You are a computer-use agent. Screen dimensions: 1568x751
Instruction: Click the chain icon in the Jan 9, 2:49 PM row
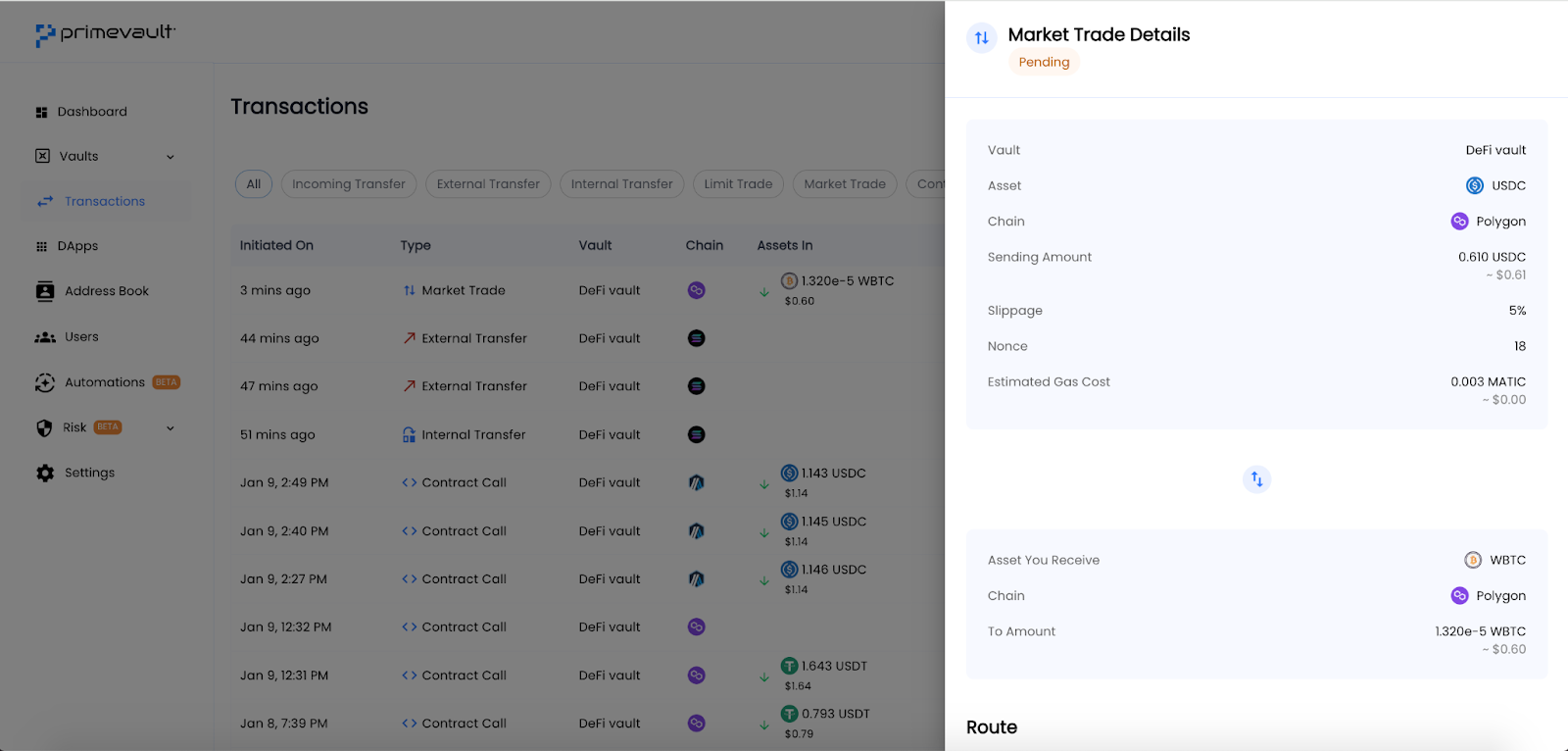pyautogui.click(x=697, y=482)
